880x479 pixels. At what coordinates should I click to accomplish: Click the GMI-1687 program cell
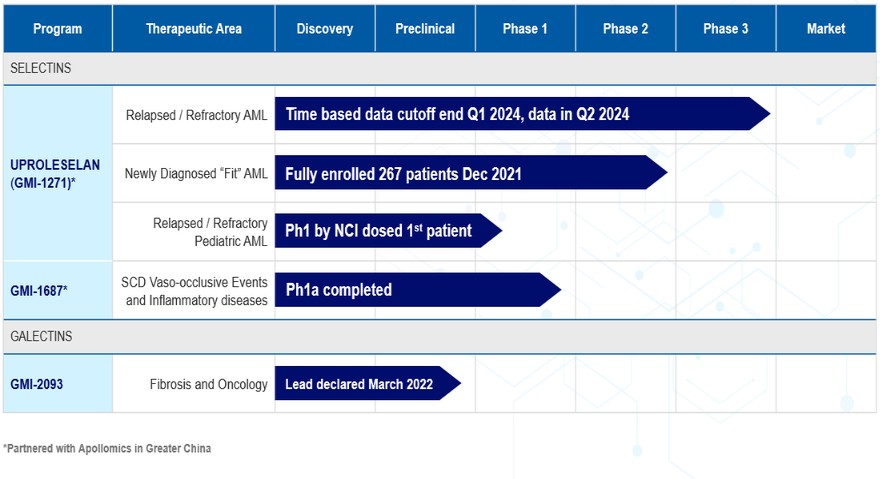pos(57,291)
